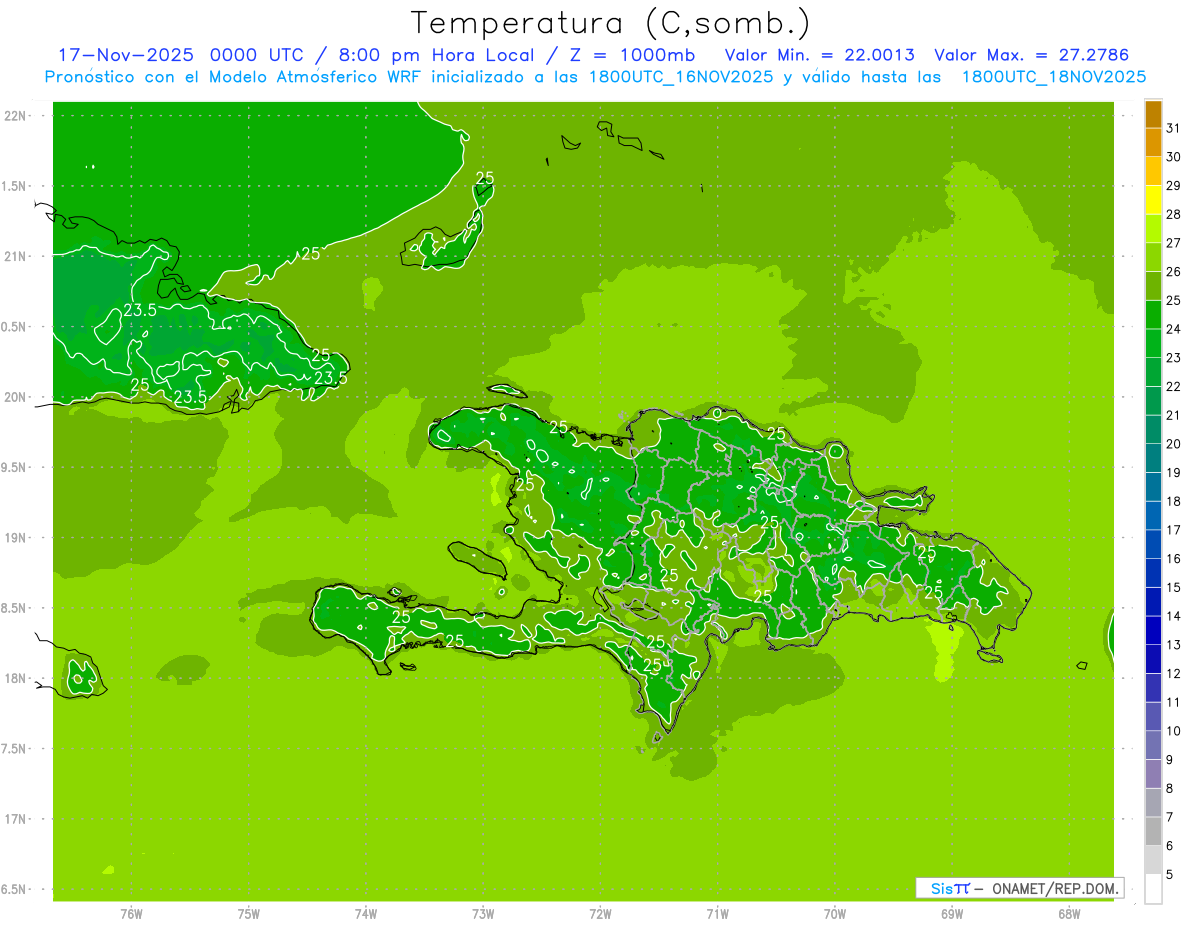Pick the blue swatch between 16 and 17
1200x927 pixels.
coord(1153,545)
